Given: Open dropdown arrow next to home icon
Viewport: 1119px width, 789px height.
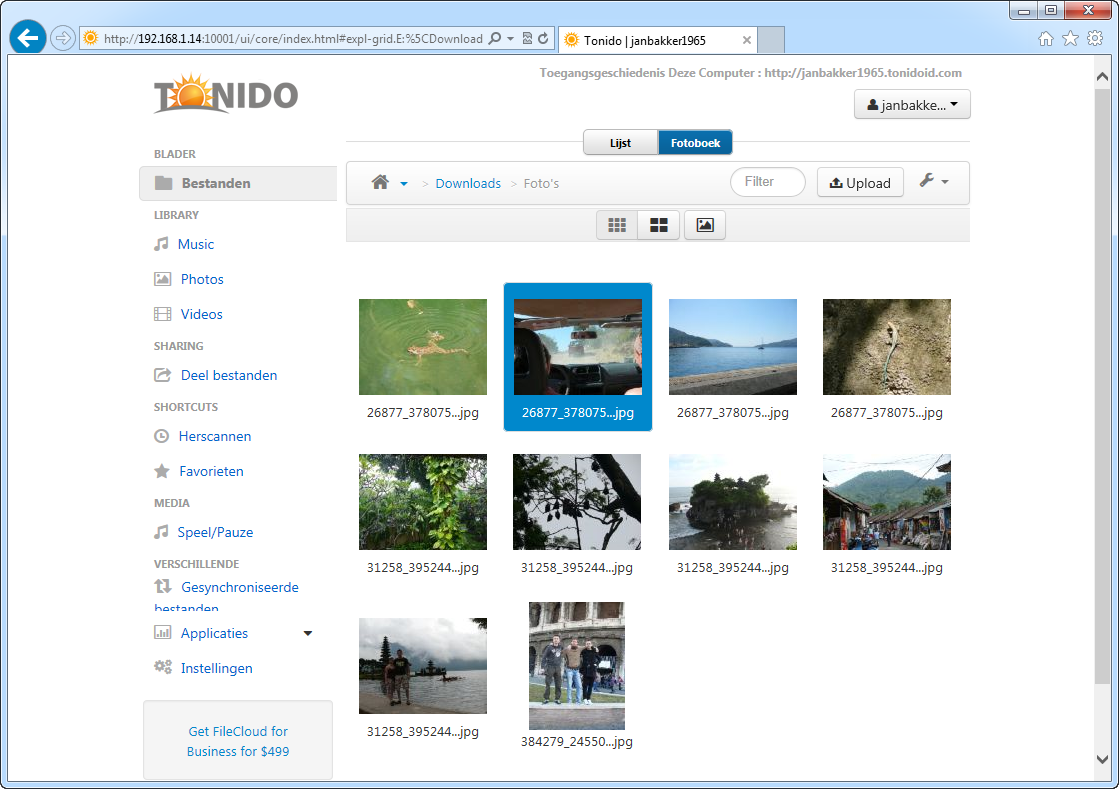Looking at the screenshot, I should [x=404, y=184].
